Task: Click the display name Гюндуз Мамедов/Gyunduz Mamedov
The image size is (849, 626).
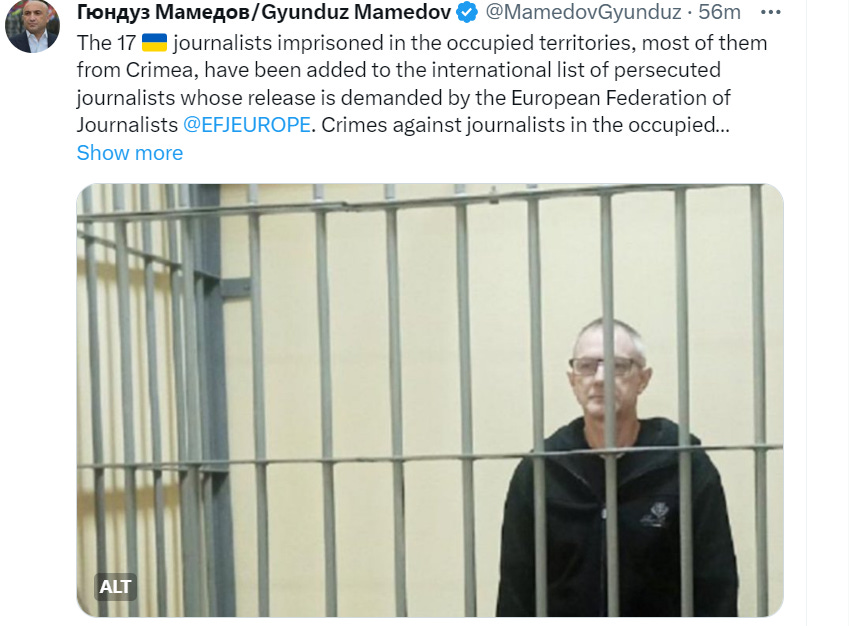Action: pyautogui.click(x=264, y=12)
